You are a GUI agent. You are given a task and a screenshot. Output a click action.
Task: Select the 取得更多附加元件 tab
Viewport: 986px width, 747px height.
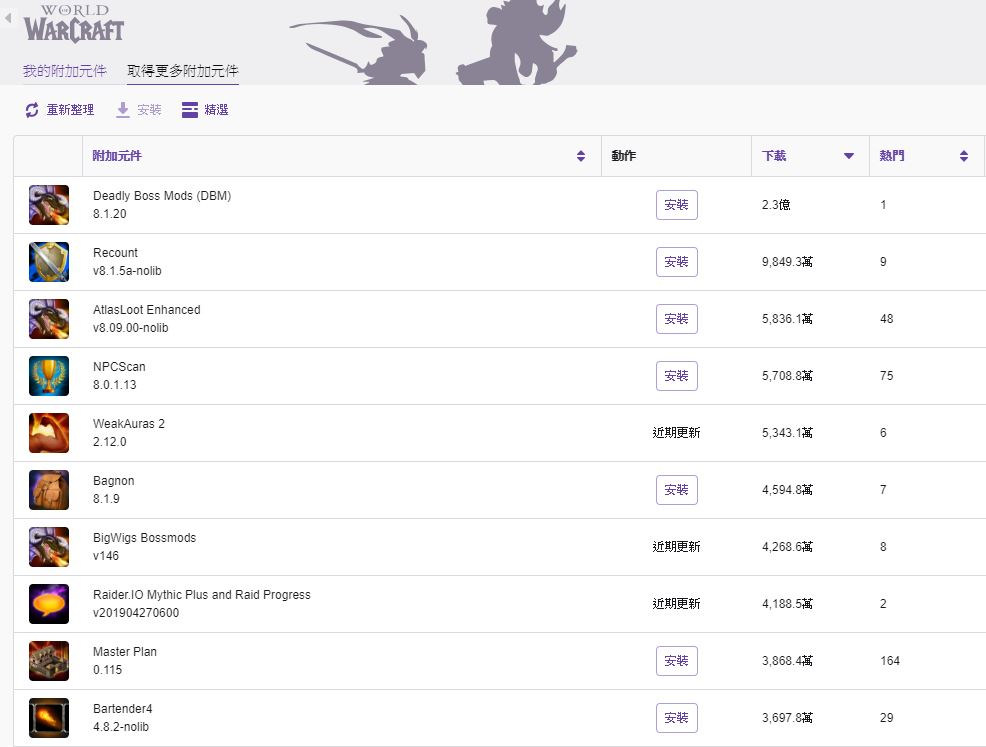point(183,71)
